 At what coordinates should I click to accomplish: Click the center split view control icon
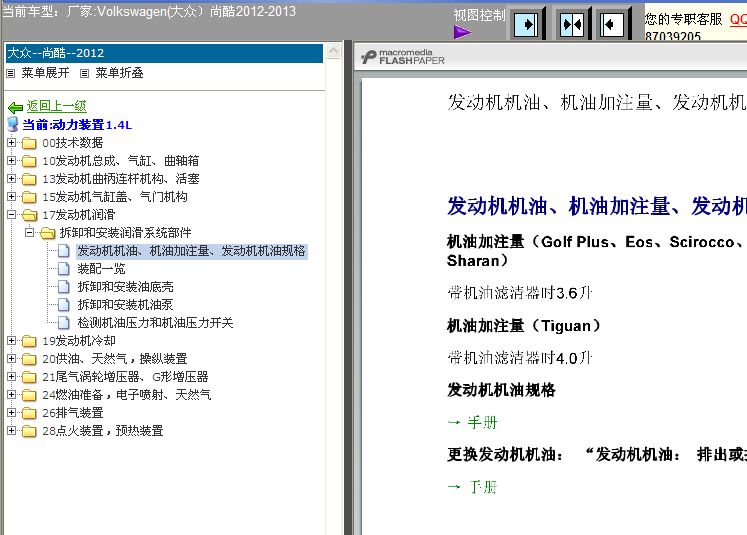(x=571, y=24)
